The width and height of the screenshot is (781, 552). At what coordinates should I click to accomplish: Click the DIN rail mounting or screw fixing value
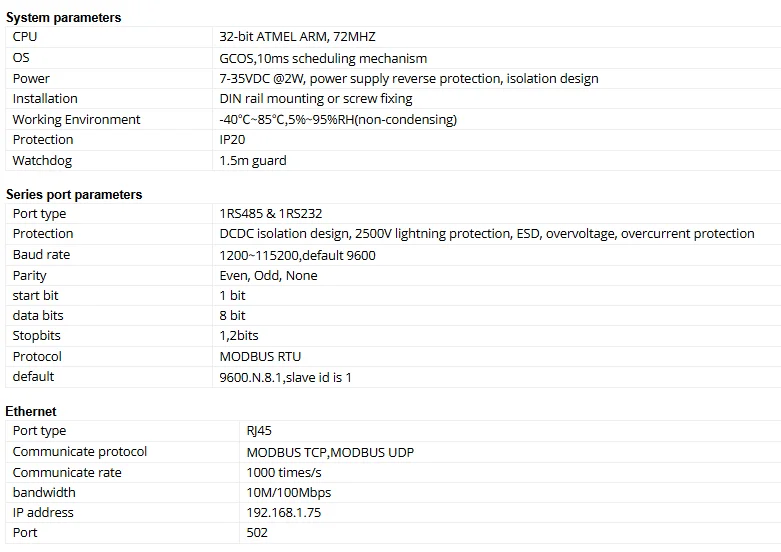coord(316,99)
